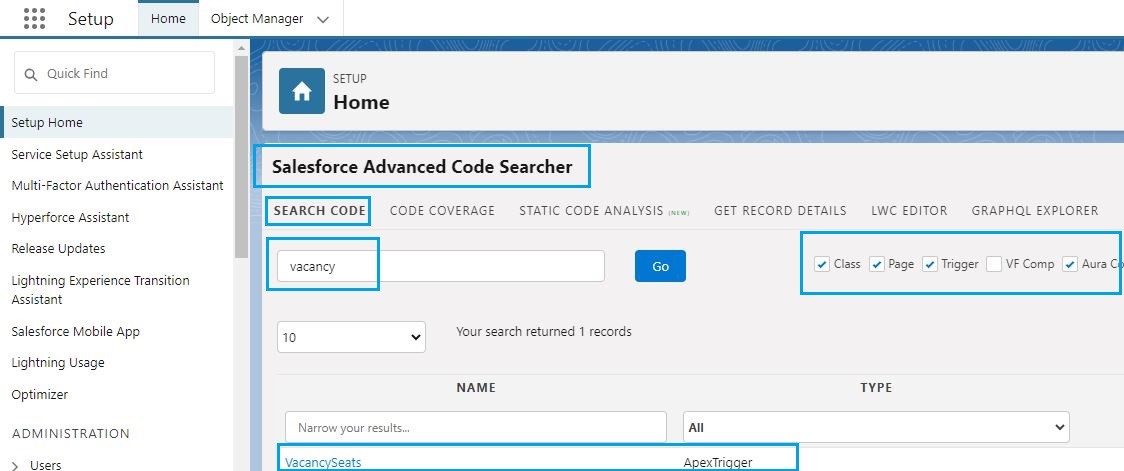Screen dimensions: 1124x471
Task: Switch to the CODE COVERAGE tab
Action: tap(442, 211)
